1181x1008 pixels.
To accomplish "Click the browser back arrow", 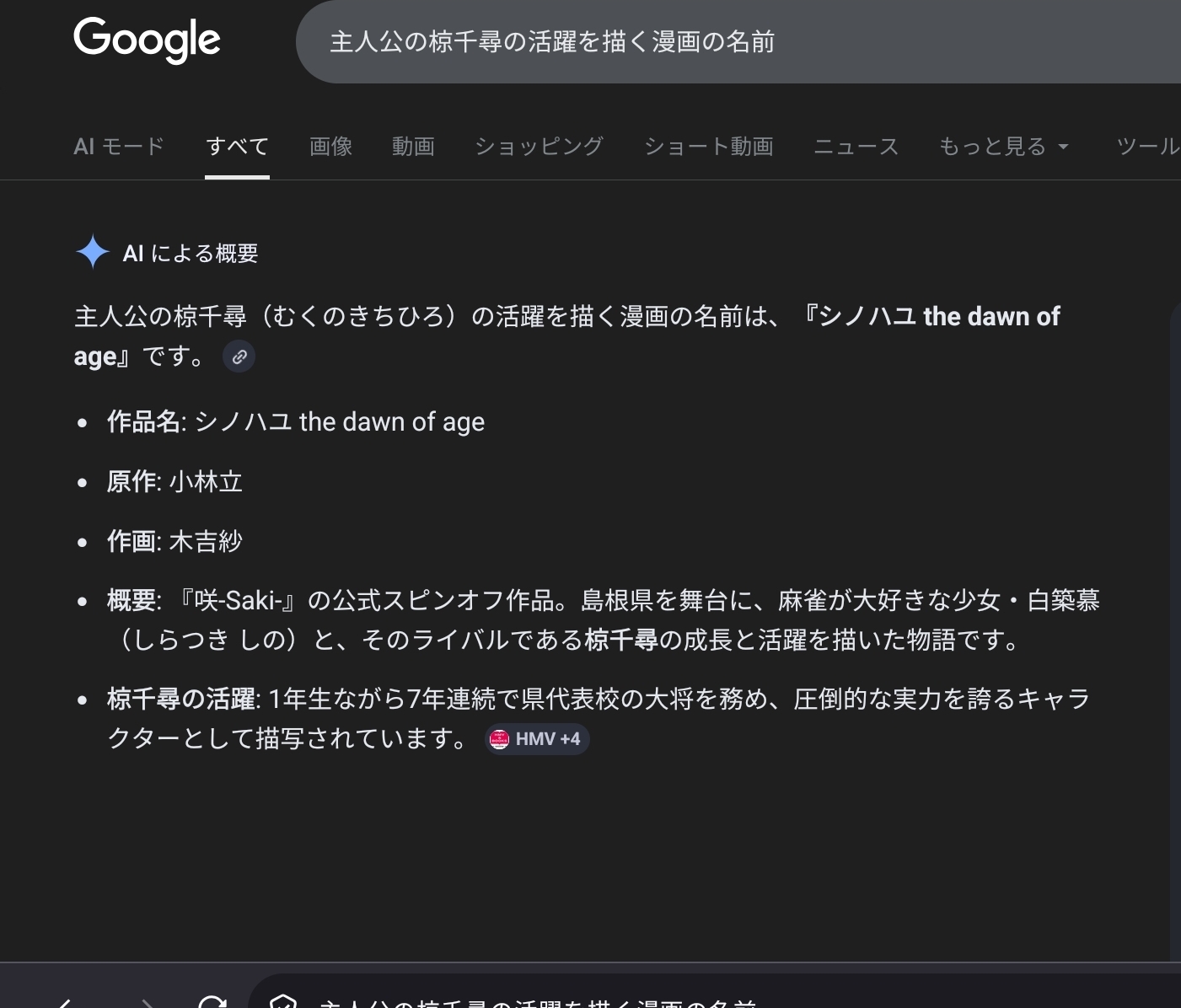I will coord(64,1002).
